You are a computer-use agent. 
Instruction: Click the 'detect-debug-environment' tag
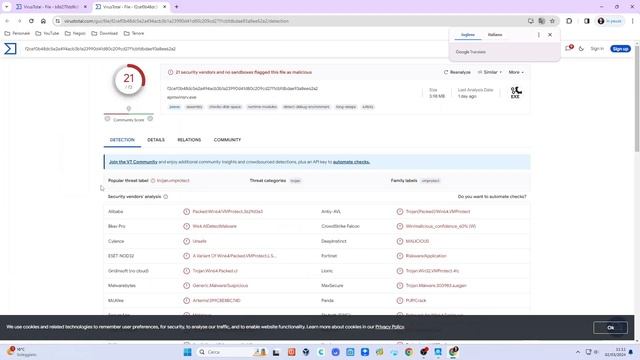(306, 107)
